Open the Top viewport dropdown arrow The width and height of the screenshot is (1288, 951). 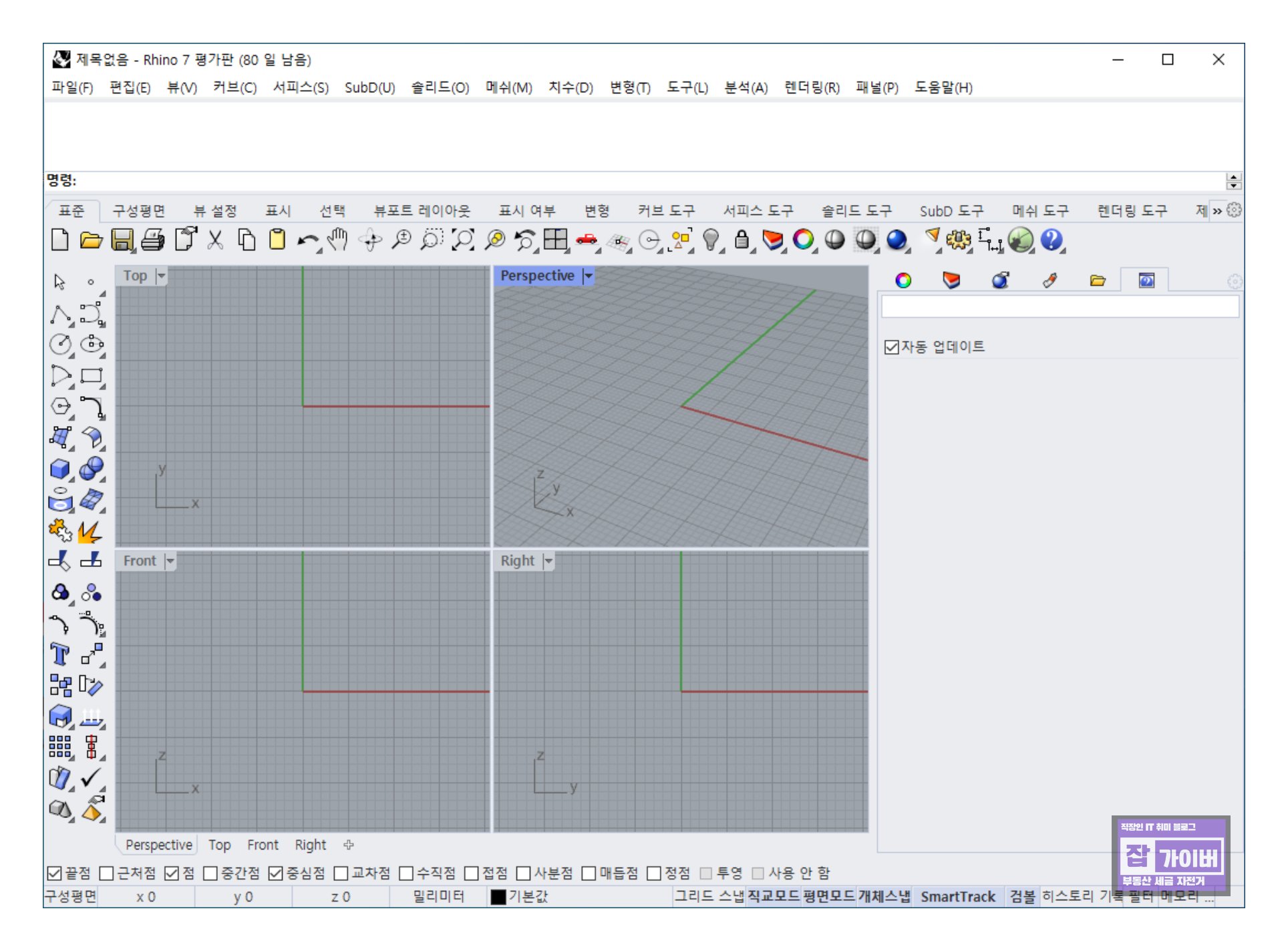(x=161, y=276)
